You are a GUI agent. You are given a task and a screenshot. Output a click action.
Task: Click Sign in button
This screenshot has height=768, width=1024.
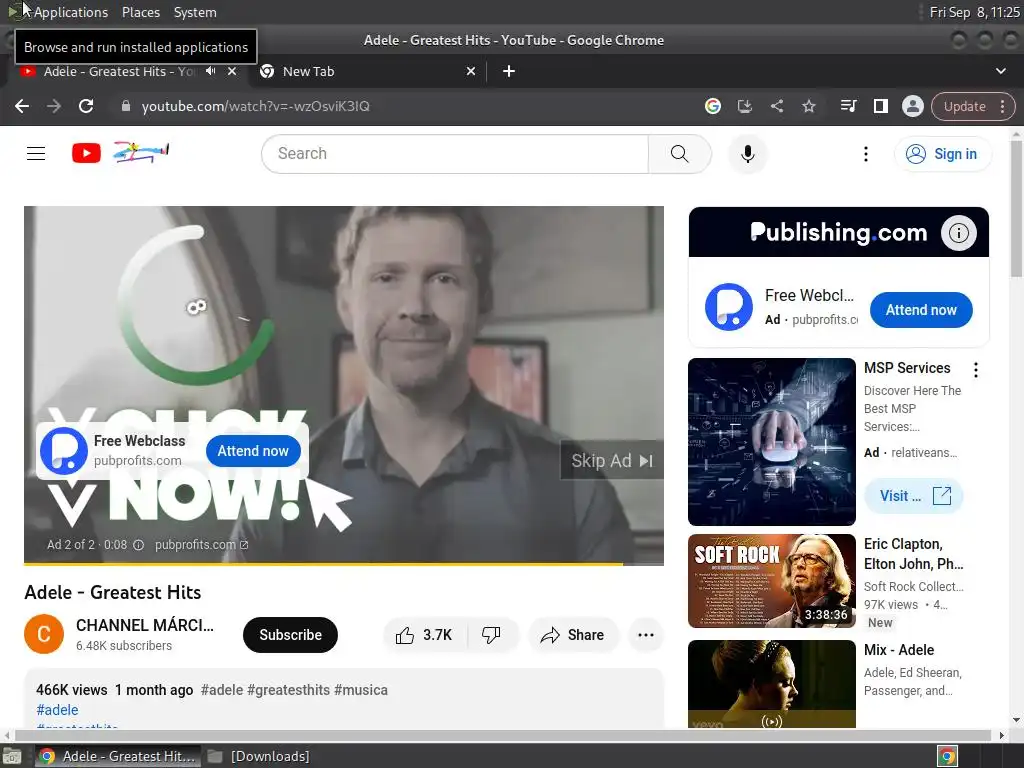click(942, 153)
